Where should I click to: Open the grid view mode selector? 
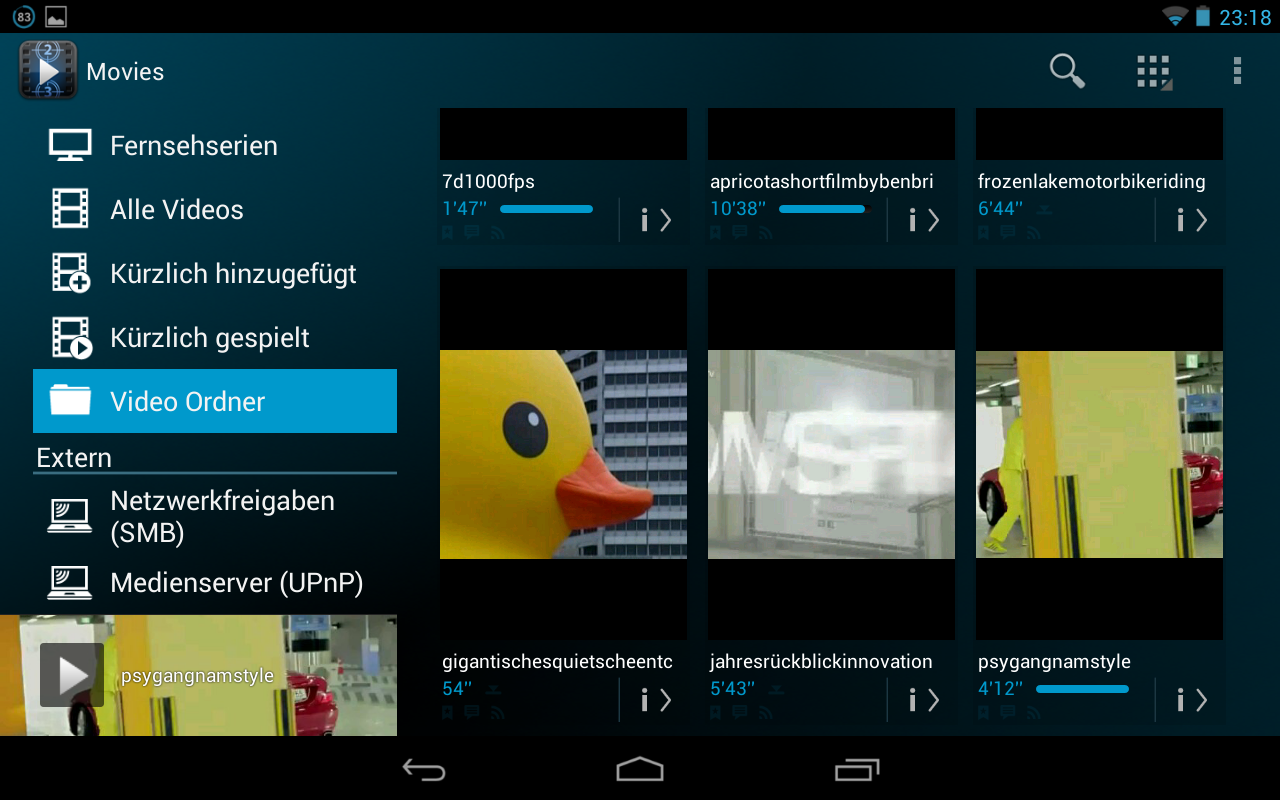[1154, 72]
